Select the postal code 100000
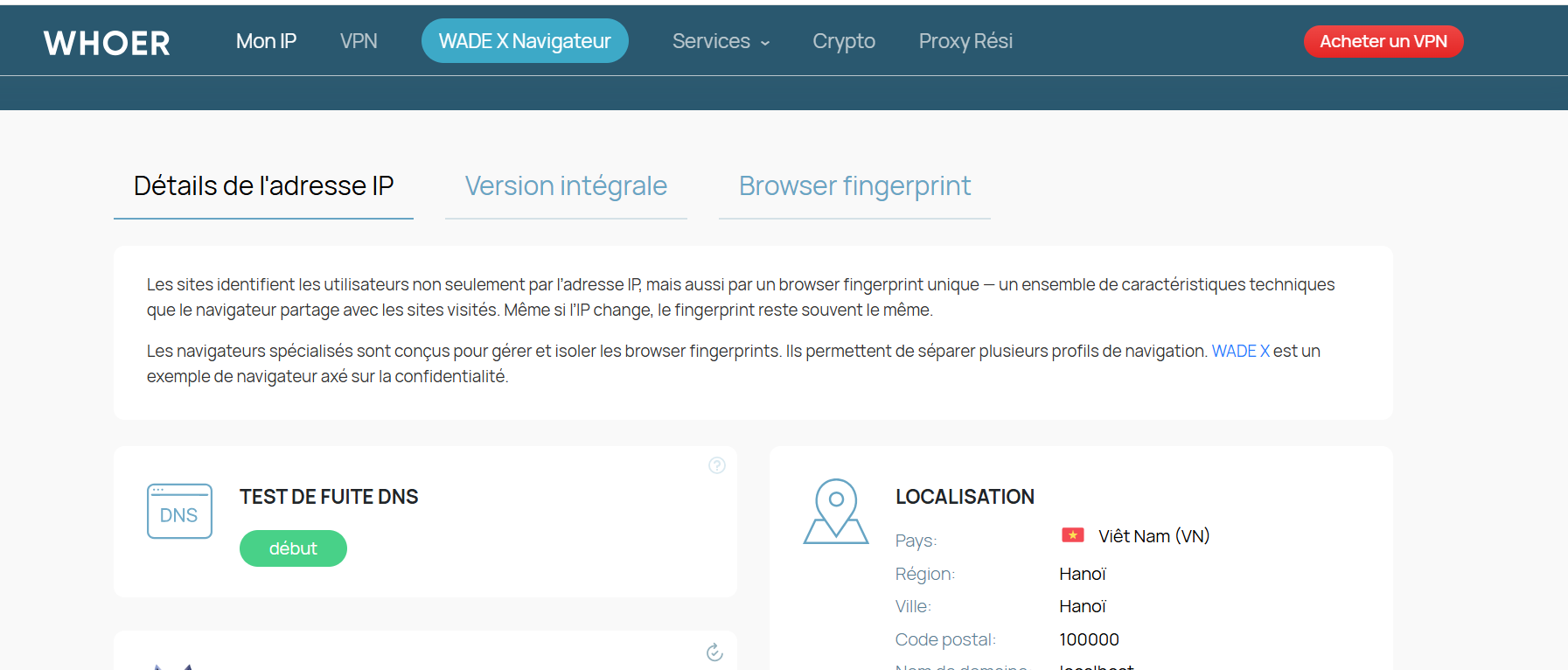Viewport: 1568px width, 670px height. point(1089,639)
